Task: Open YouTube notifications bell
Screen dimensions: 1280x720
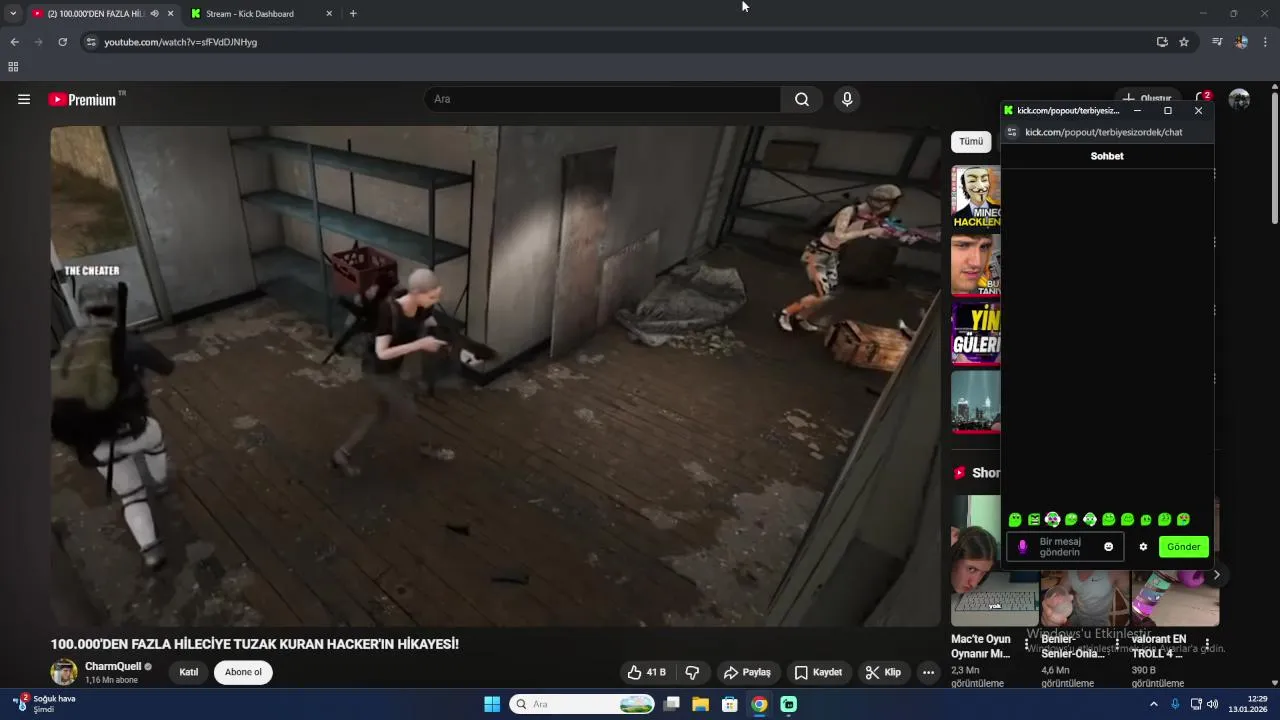Action: (x=1202, y=99)
